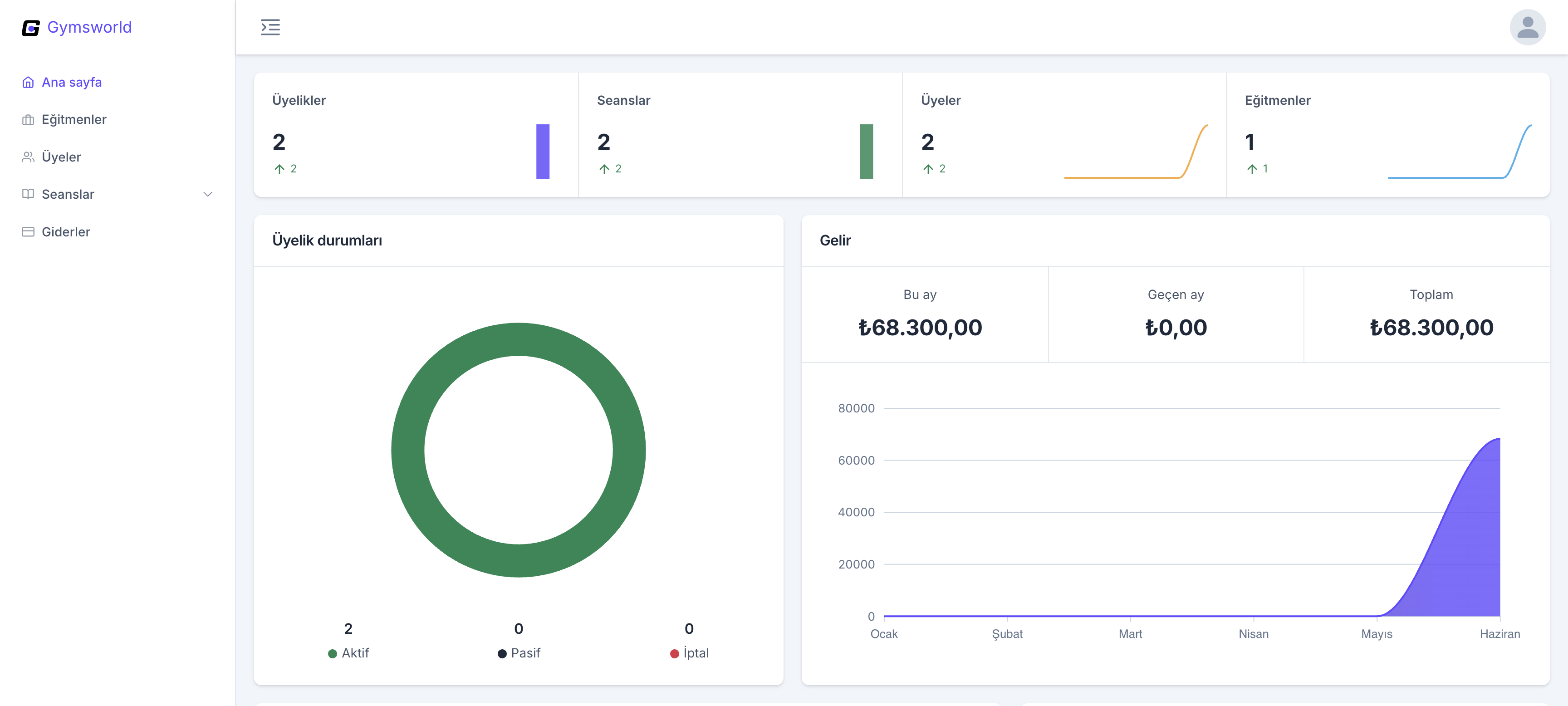Click the green donut chart ring

point(408,451)
